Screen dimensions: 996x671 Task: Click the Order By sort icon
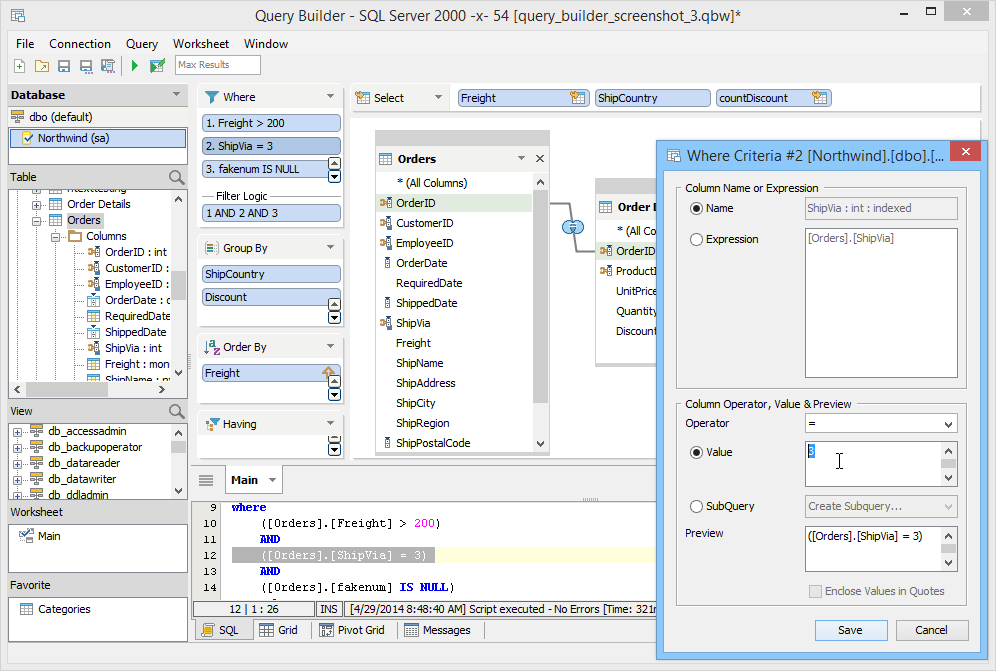pyautogui.click(x=212, y=347)
